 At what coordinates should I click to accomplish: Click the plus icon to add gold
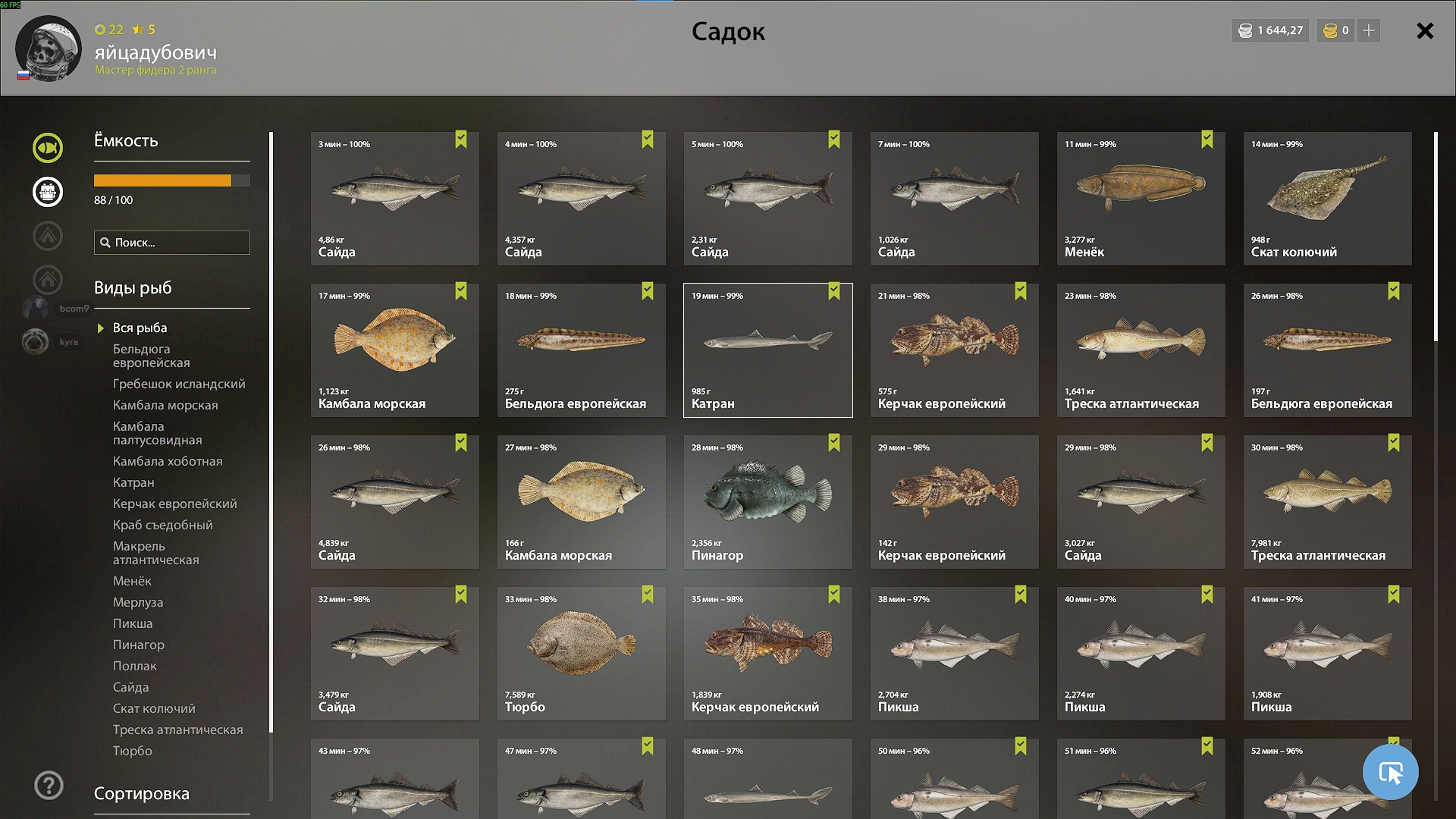[x=1369, y=30]
